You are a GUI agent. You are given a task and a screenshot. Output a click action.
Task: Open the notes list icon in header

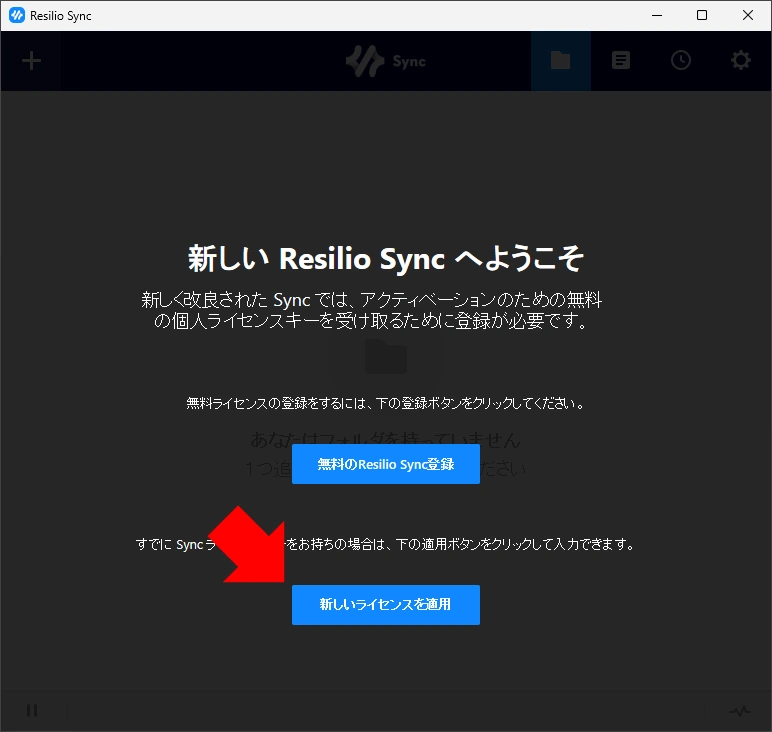tap(620, 61)
